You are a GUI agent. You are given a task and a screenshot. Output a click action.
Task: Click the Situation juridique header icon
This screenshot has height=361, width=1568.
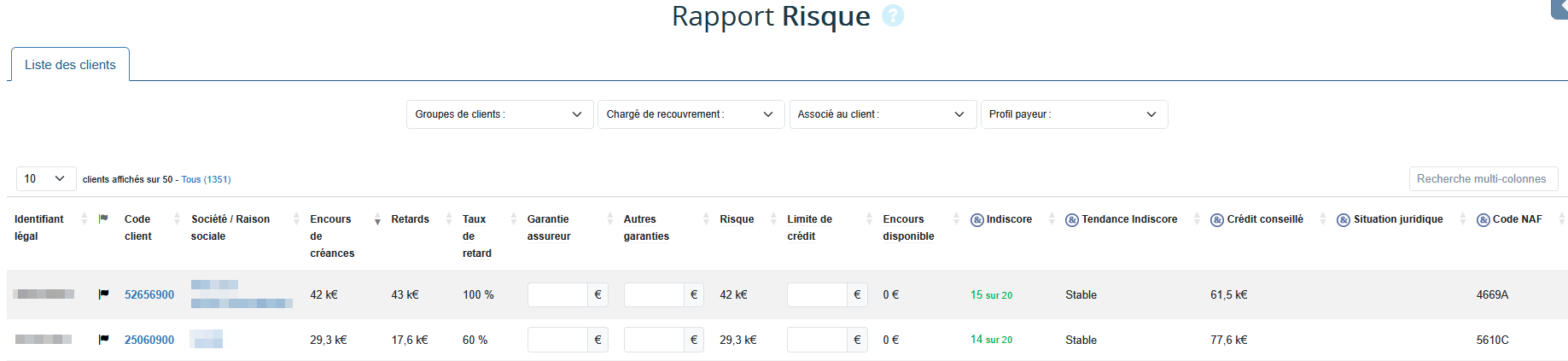point(1344,220)
